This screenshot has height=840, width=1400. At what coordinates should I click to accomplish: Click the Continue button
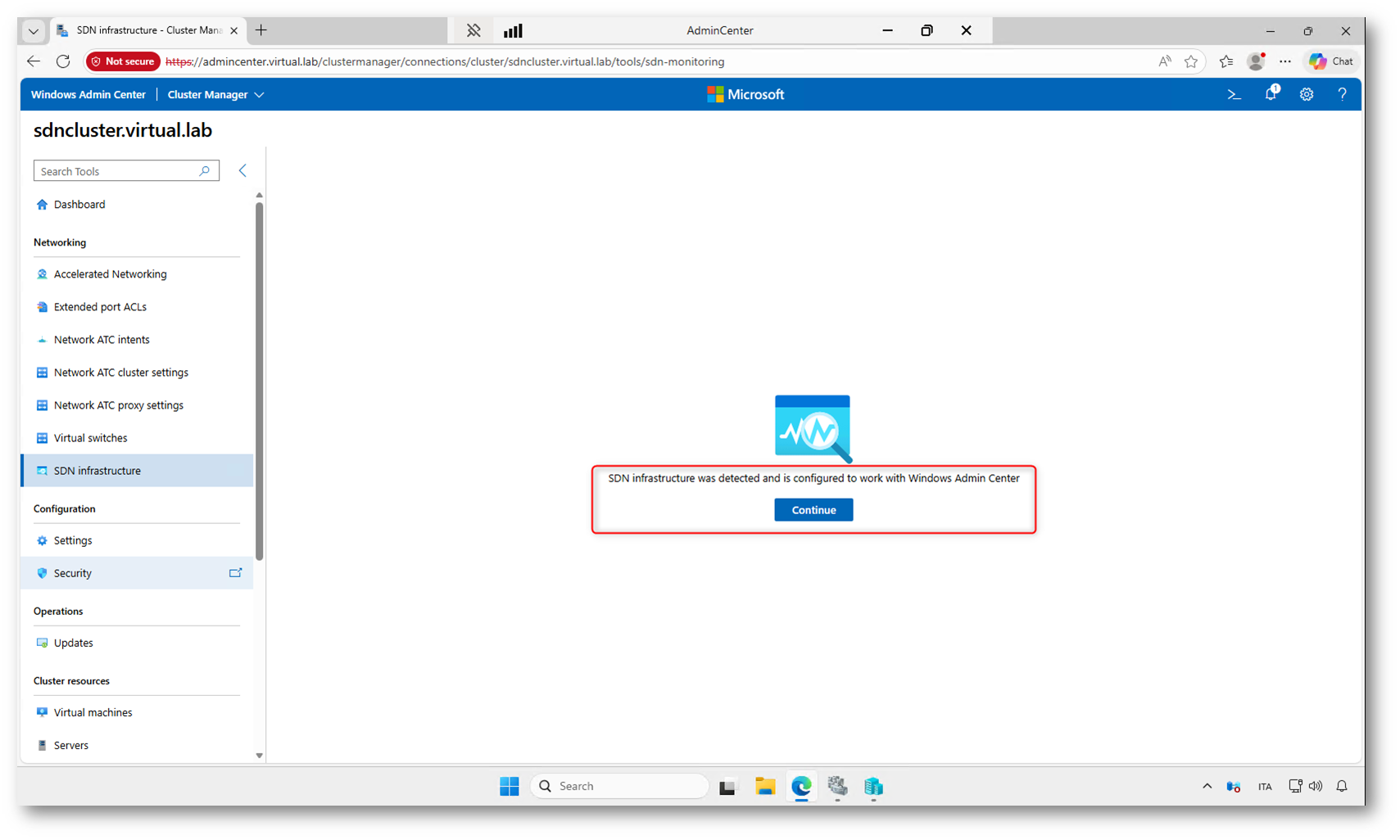pos(813,510)
